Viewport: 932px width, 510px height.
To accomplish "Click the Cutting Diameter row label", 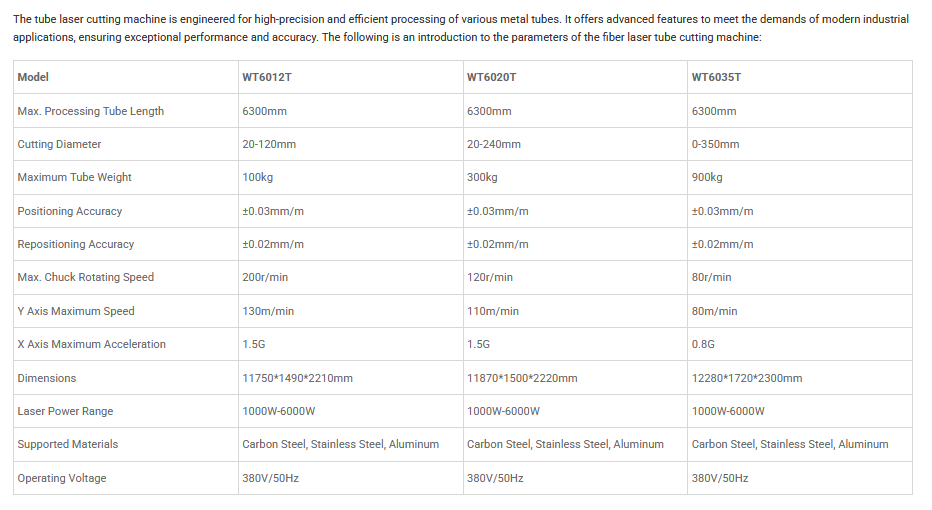I will point(59,144).
